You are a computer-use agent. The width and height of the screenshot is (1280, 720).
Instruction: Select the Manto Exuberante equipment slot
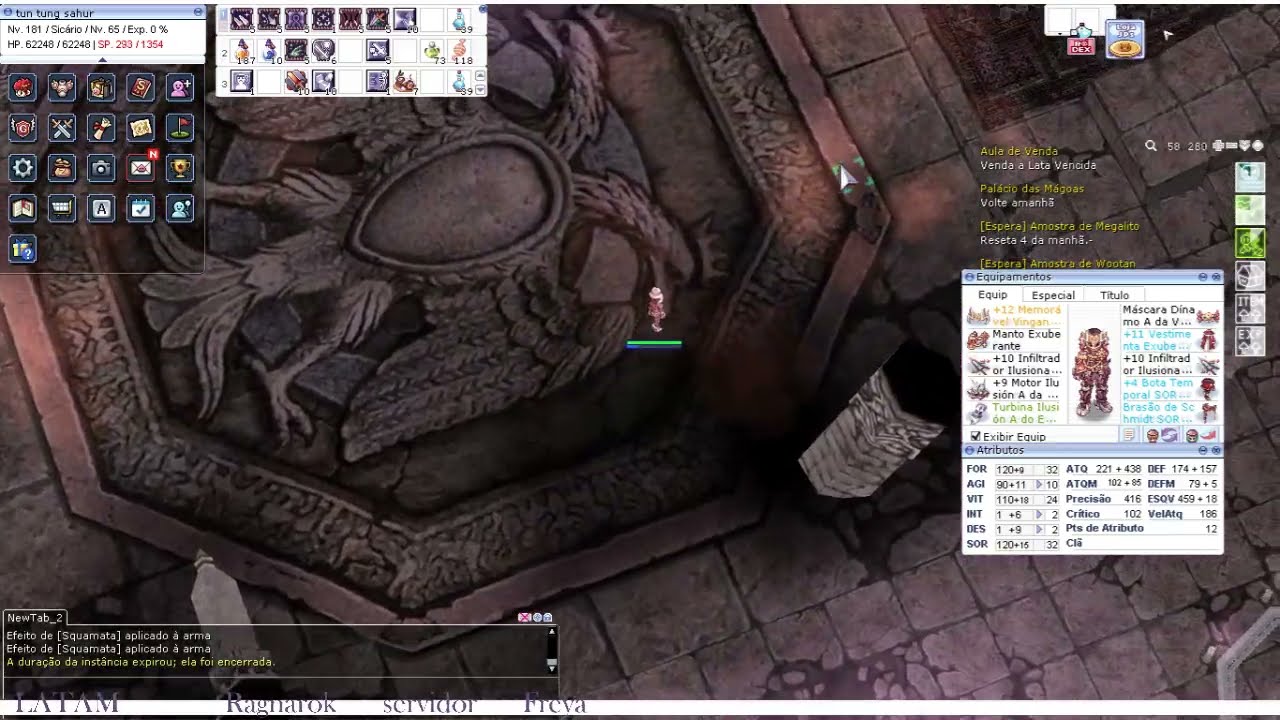[x=1014, y=340]
